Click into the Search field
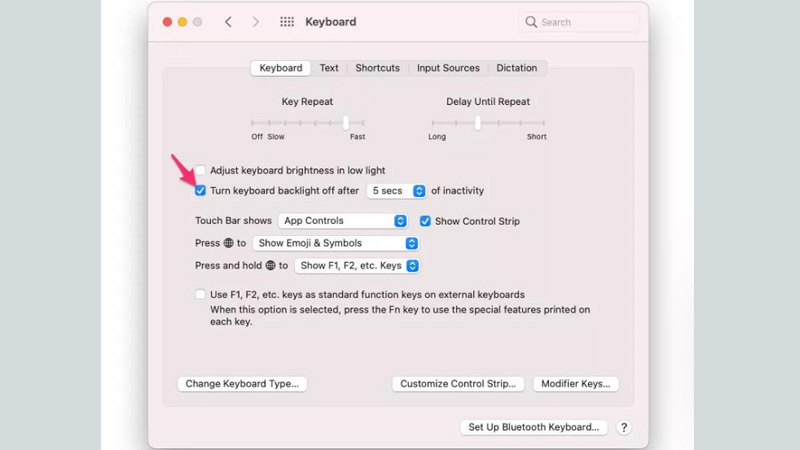This screenshot has width=800, height=450. tap(585, 22)
